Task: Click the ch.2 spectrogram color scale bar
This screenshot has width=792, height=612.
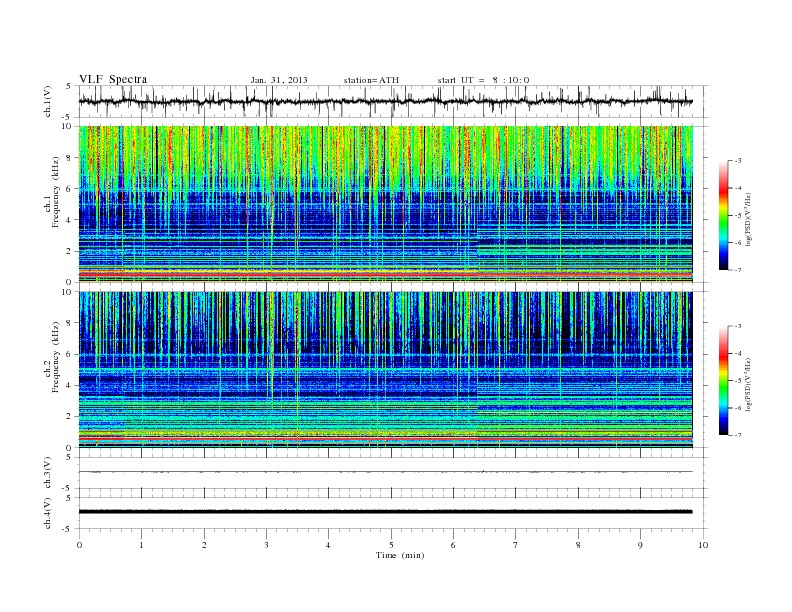Action: coord(723,380)
